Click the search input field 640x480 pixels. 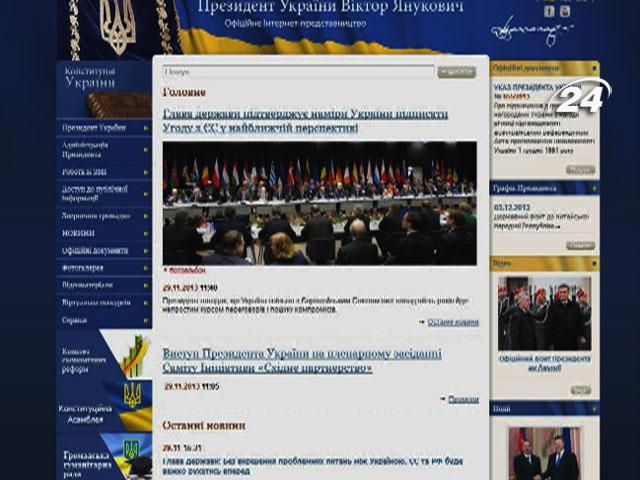pyautogui.click(x=298, y=72)
